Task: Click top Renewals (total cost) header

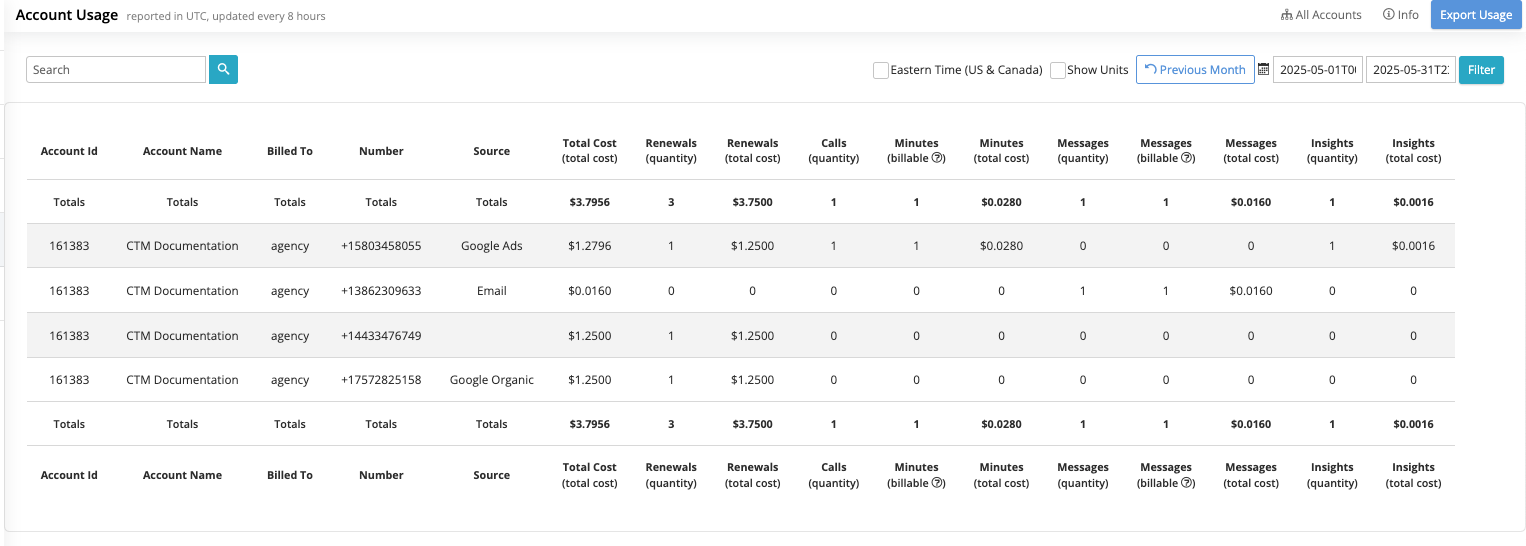Action: click(753, 151)
